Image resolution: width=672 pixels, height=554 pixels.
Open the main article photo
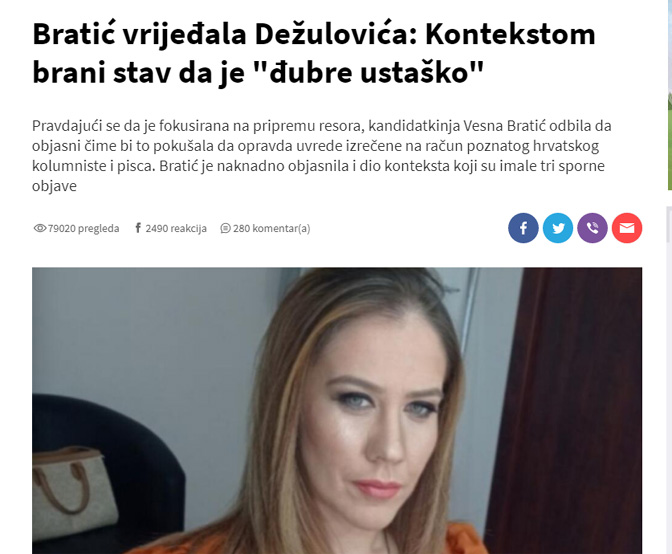(337, 410)
